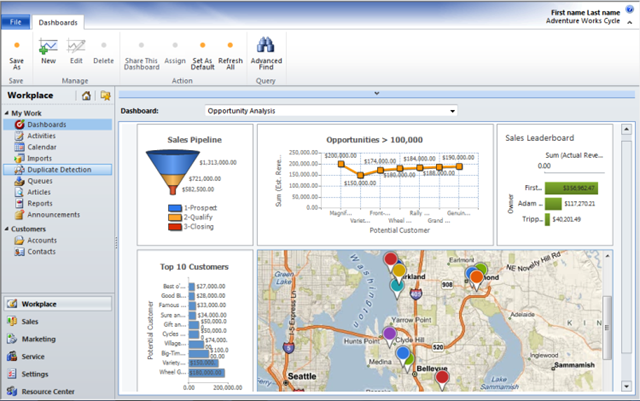This screenshot has height=401, width=640.
Task: Click Set As Default in the ribbon
Action: (202, 55)
